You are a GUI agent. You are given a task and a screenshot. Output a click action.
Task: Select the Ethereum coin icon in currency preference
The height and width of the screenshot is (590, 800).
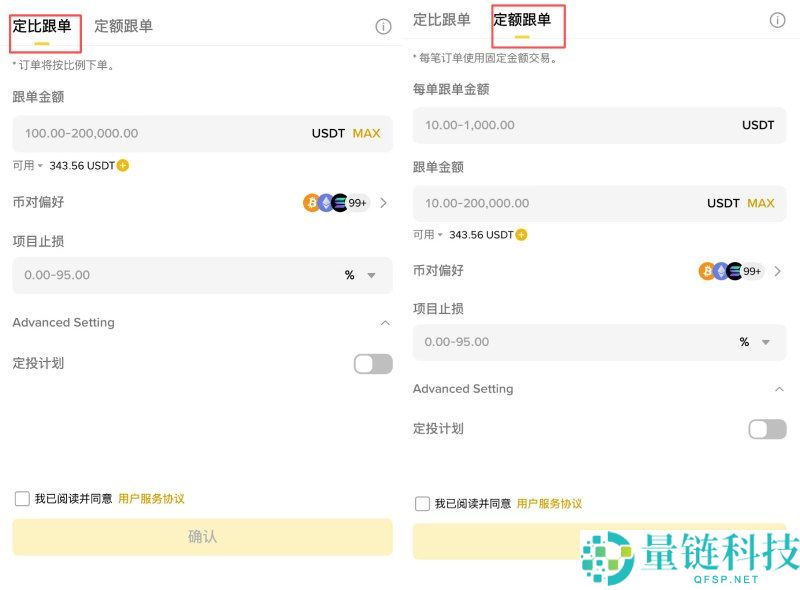pyautogui.click(x=325, y=202)
